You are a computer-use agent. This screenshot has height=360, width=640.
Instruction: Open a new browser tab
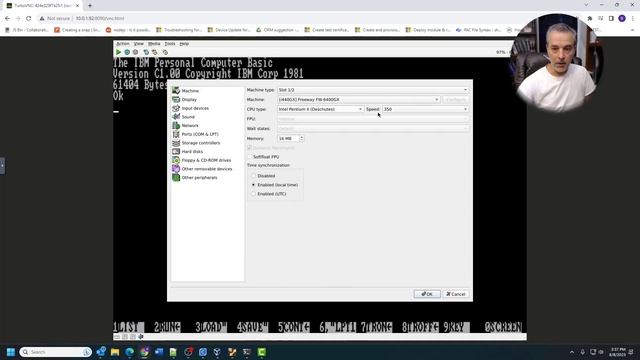pyautogui.click(x=90, y=6)
